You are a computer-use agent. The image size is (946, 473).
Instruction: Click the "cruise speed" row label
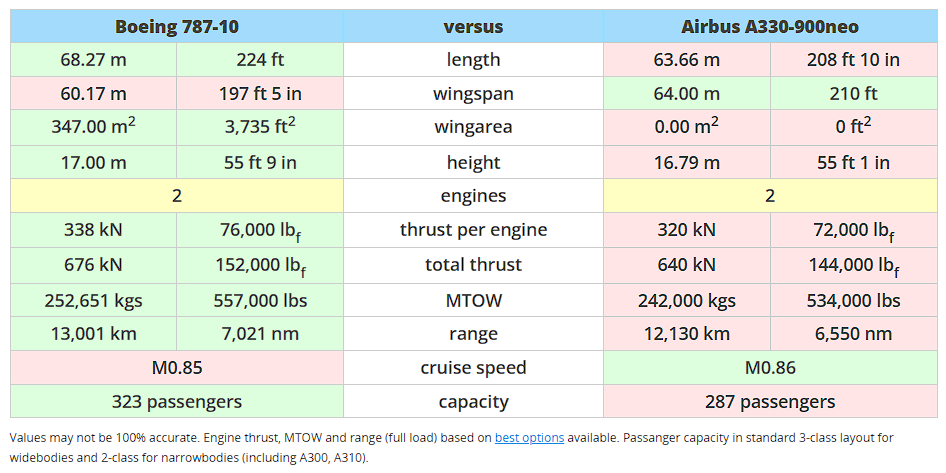coord(473,367)
